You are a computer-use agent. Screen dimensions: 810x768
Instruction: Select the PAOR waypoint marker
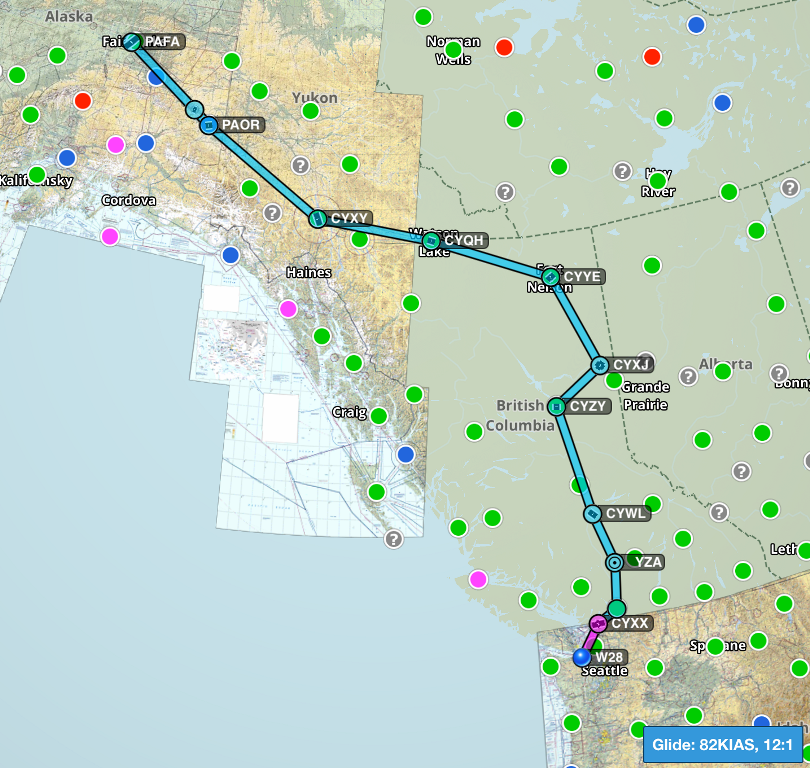[x=209, y=125]
